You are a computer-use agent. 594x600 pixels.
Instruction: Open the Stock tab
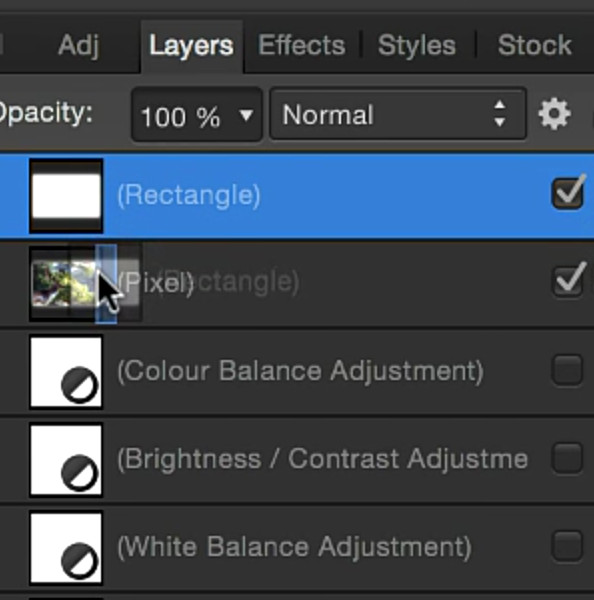click(535, 45)
